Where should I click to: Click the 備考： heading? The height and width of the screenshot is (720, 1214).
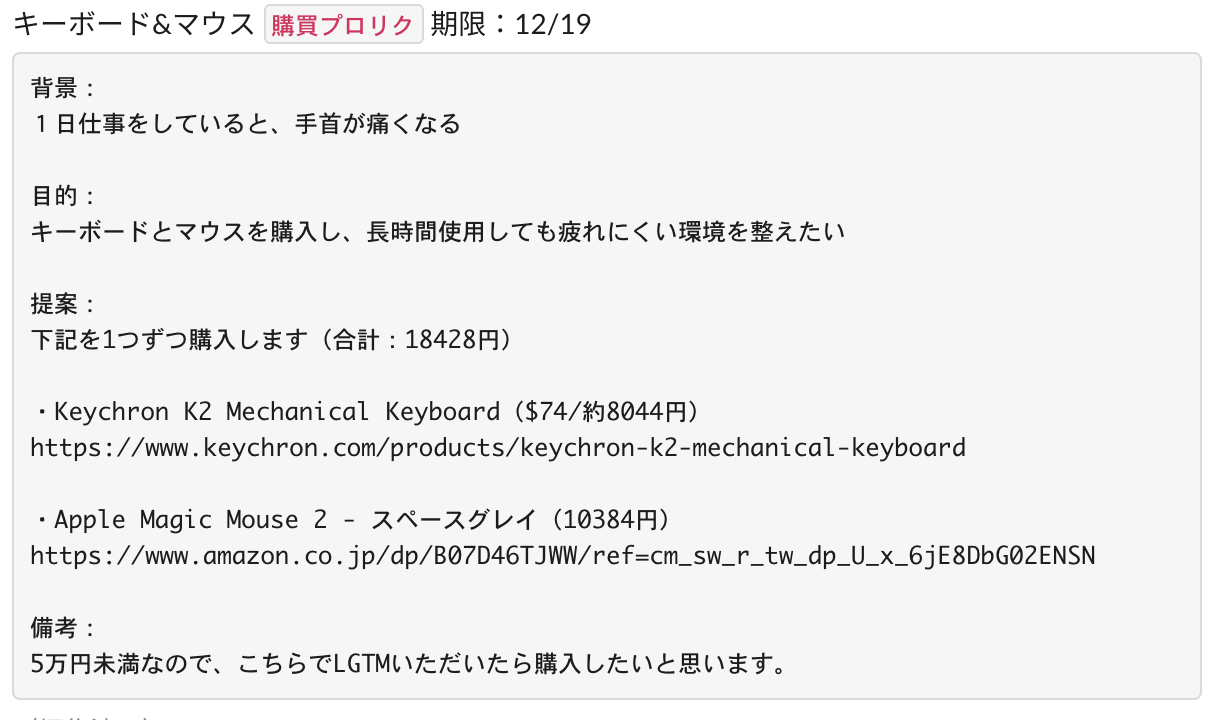click(64, 628)
